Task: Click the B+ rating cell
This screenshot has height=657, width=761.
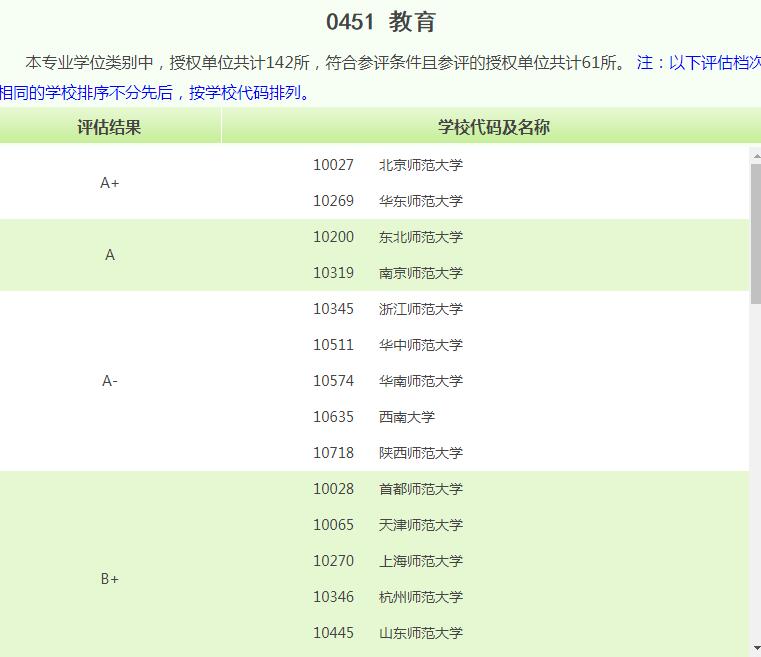Action: pos(110,579)
